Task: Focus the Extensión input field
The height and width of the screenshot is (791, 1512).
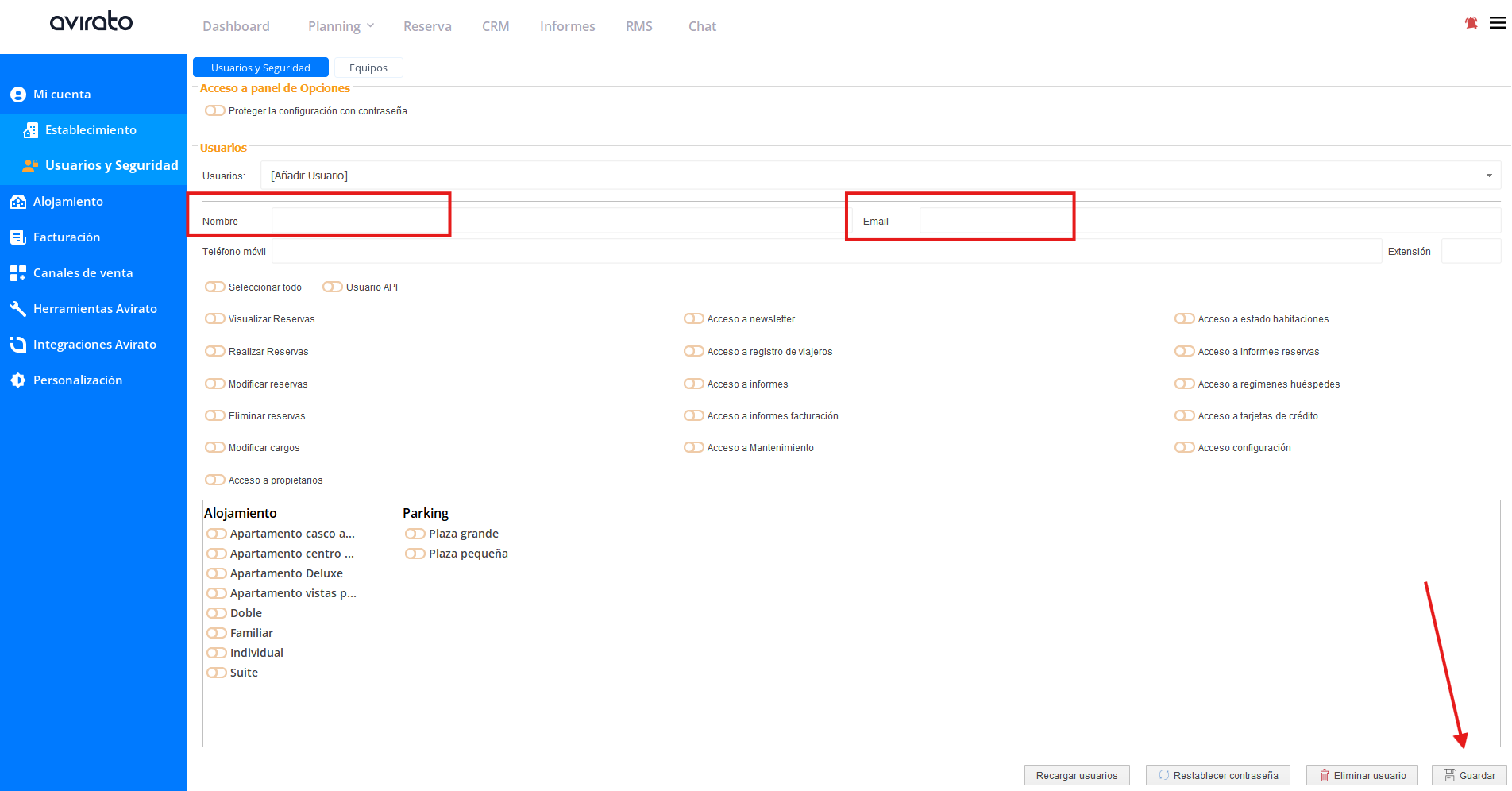Action: [1471, 251]
